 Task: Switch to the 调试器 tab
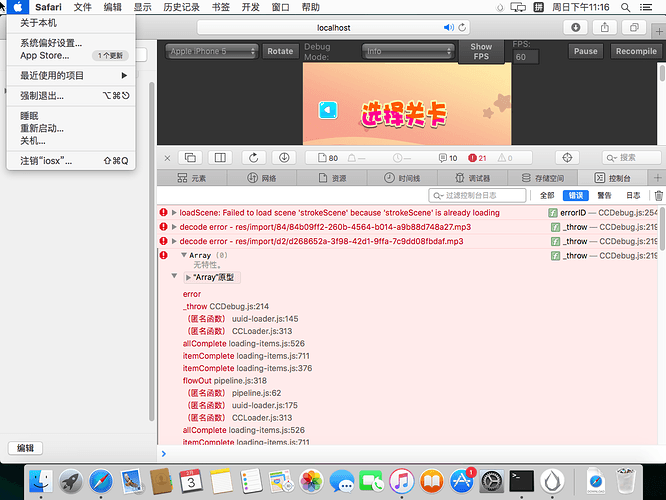tap(473, 178)
